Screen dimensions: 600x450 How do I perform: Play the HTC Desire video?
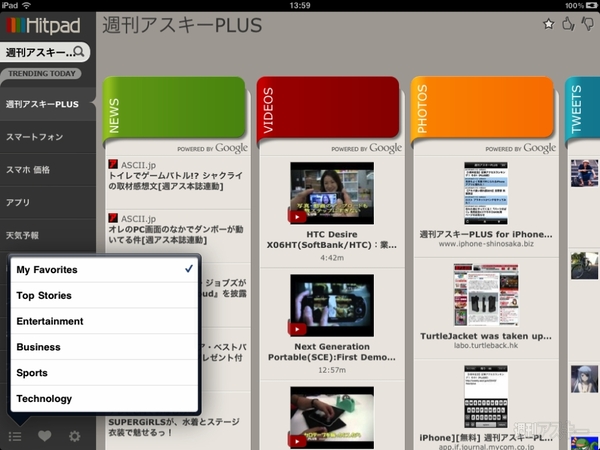332,193
